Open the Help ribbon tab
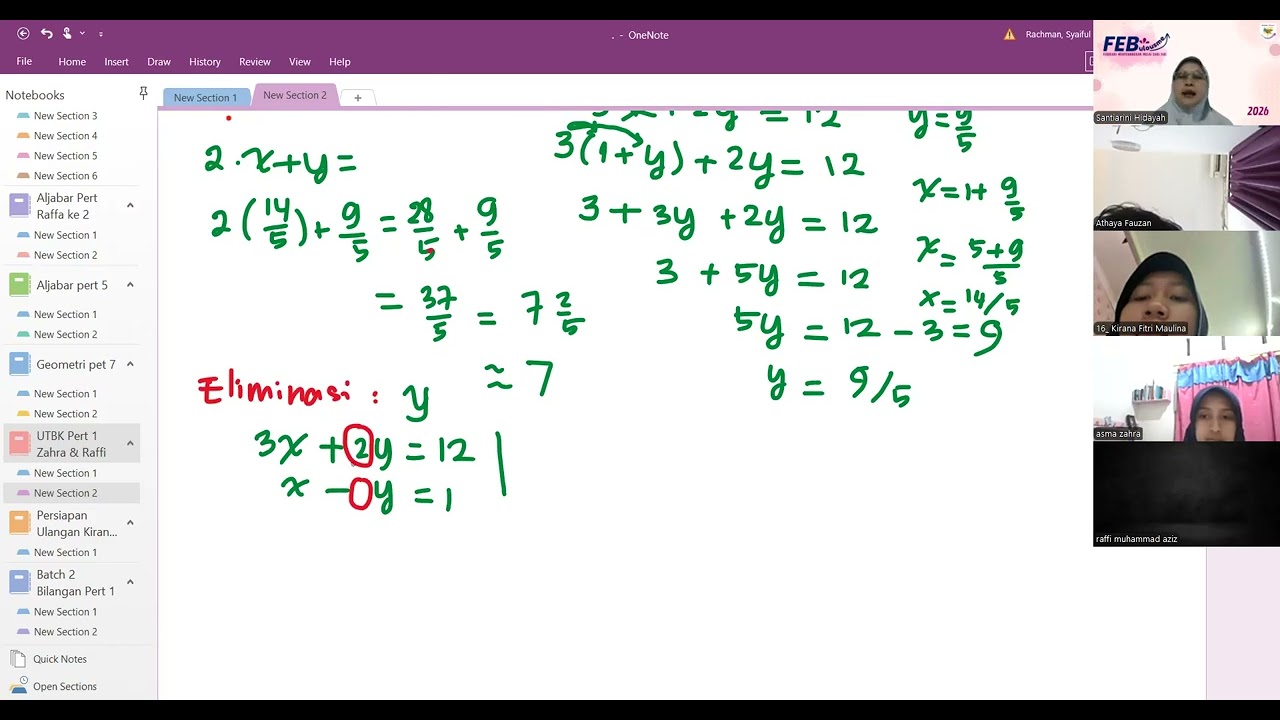 pyautogui.click(x=340, y=62)
